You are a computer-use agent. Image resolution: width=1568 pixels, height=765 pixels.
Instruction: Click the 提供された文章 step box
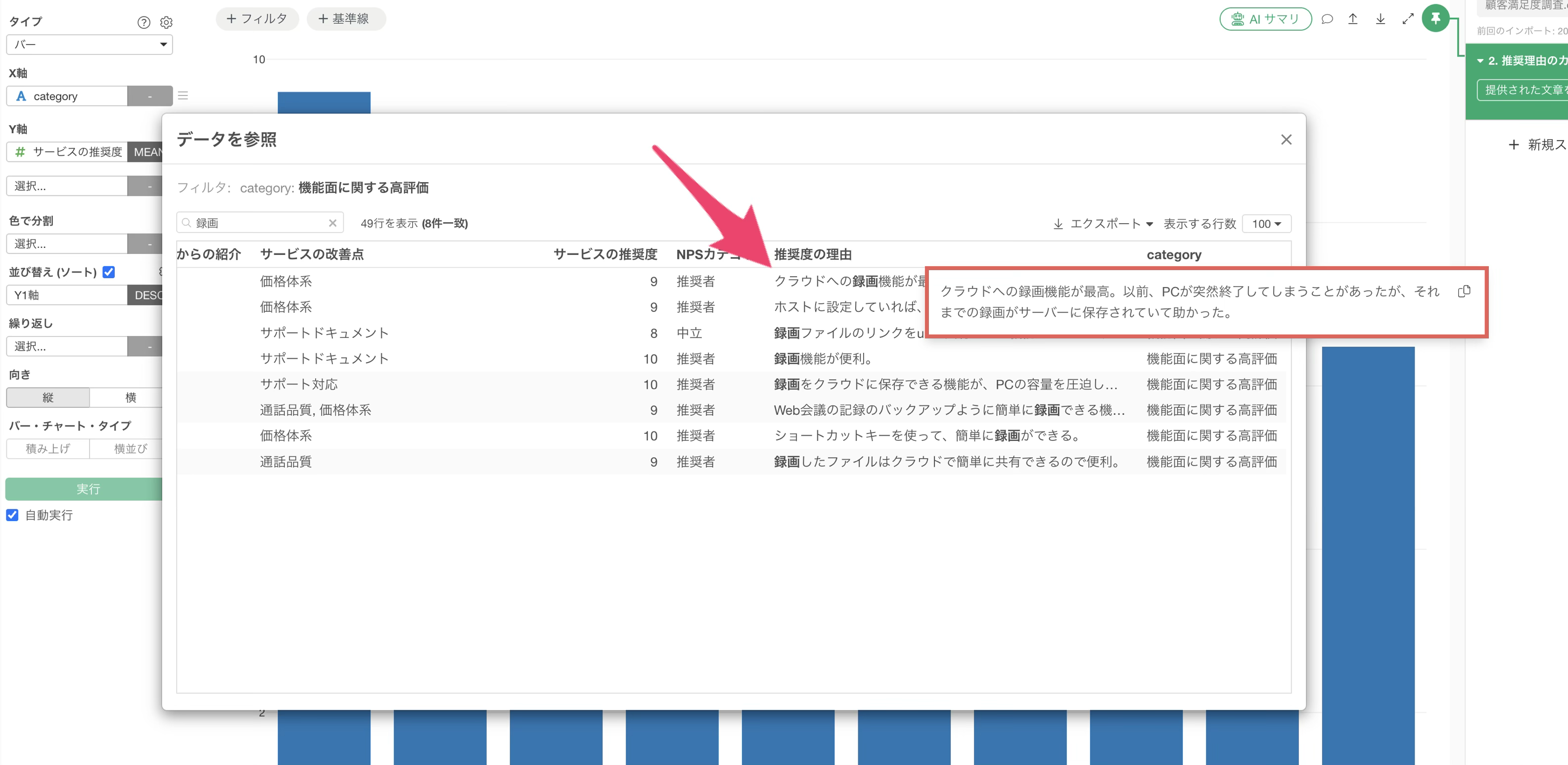point(1522,90)
